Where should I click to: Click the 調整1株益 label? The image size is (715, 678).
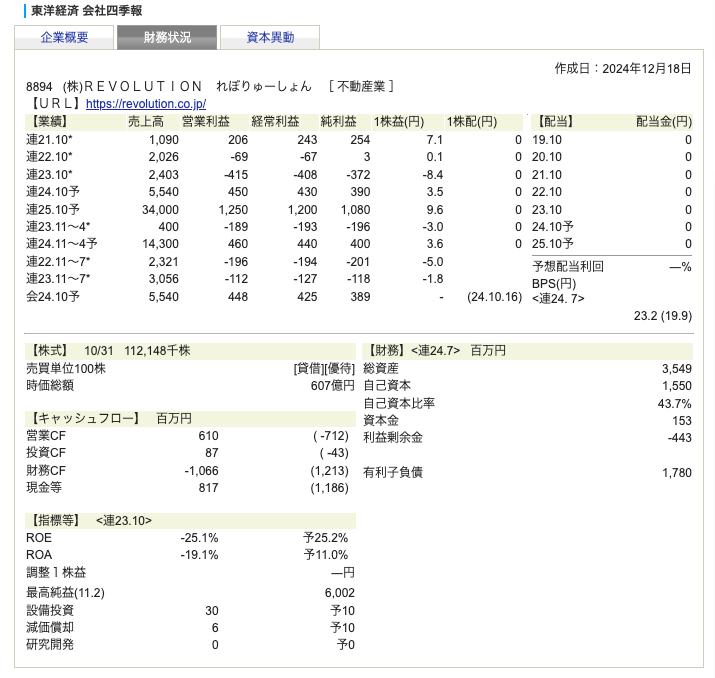(56, 573)
